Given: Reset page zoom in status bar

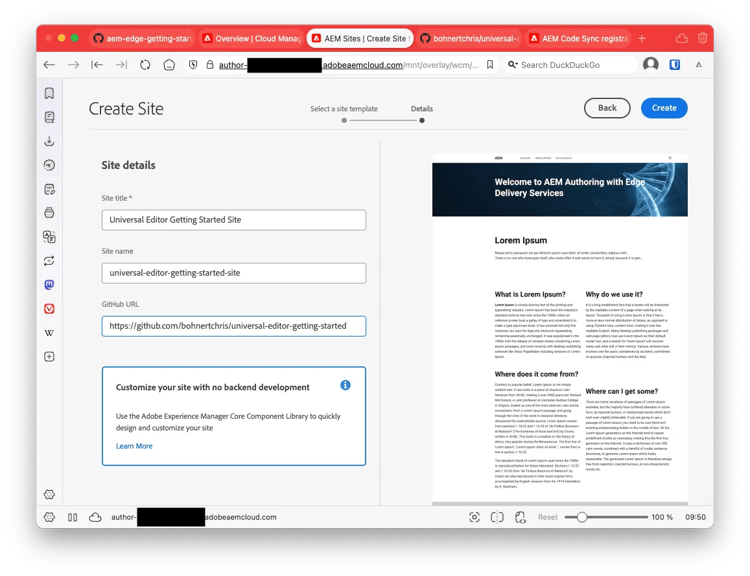Looking at the screenshot, I should click(x=548, y=517).
